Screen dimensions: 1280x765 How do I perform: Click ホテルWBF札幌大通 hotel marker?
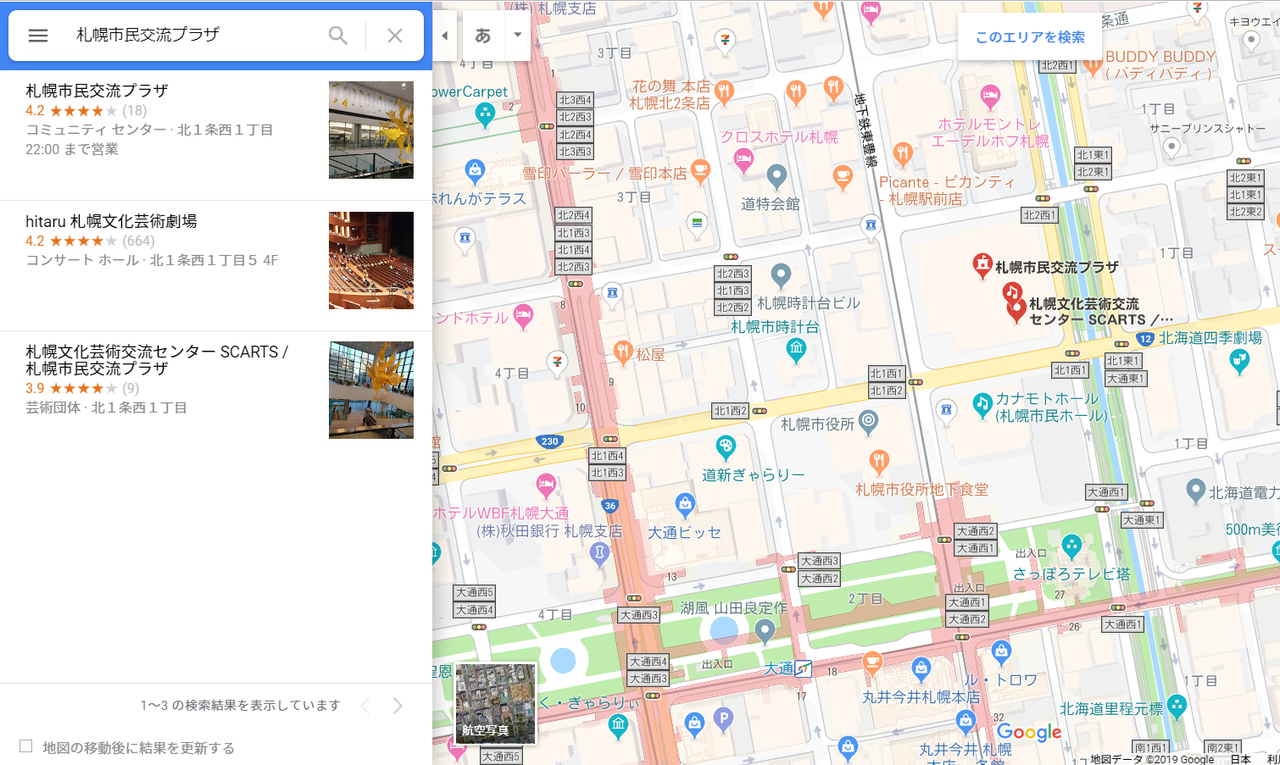coord(546,487)
